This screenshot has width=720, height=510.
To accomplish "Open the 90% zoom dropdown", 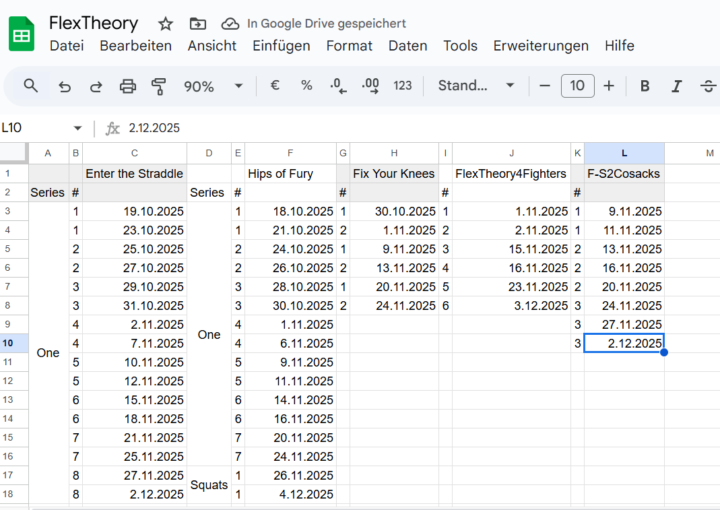I will click(213, 86).
